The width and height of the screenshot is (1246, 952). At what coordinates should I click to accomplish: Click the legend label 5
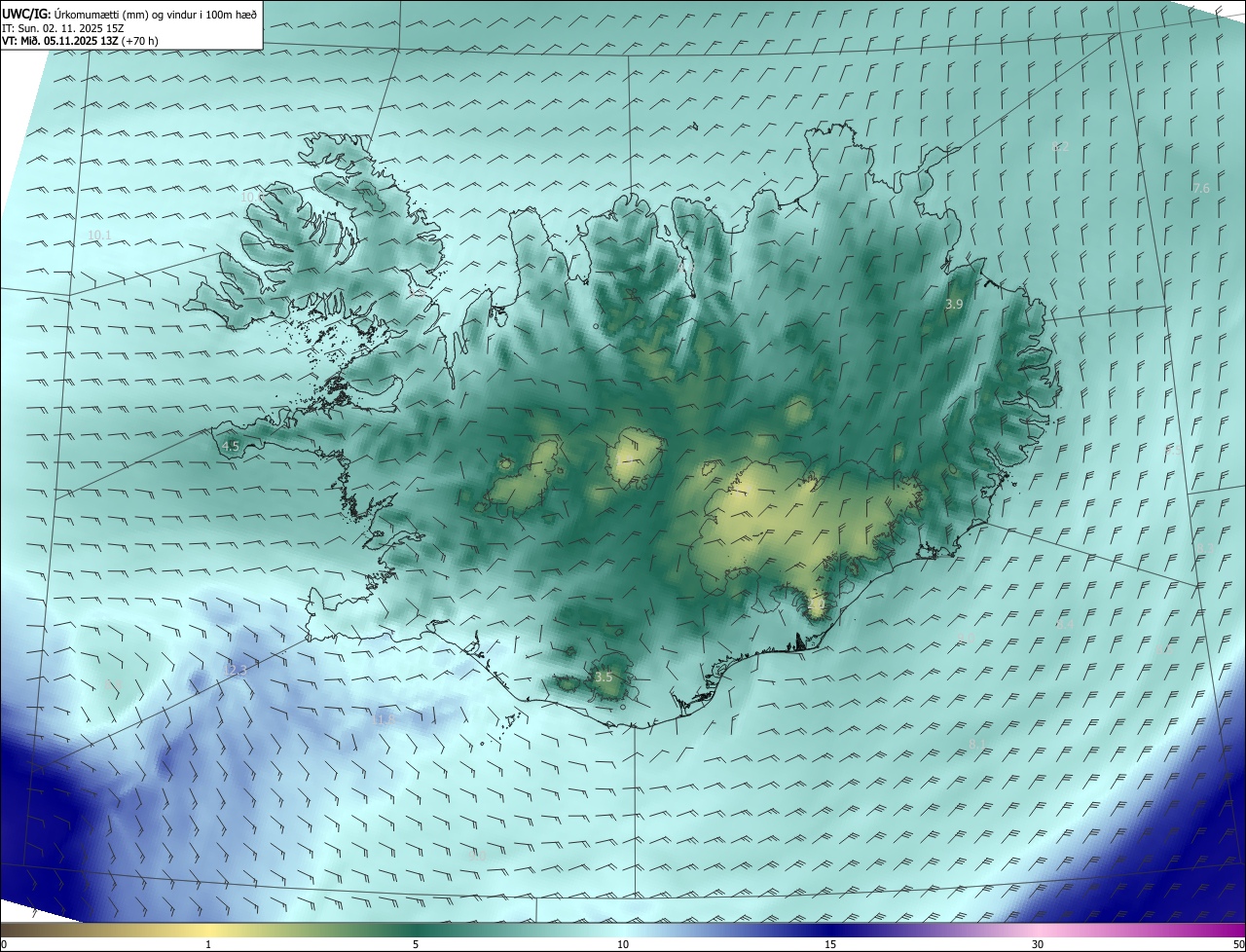[x=416, y=944]
